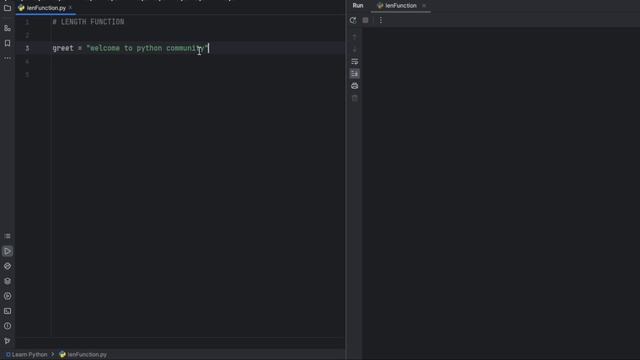Open the Git version control sidebar icon
Screen dimensions: 640x360
[7, 341]
